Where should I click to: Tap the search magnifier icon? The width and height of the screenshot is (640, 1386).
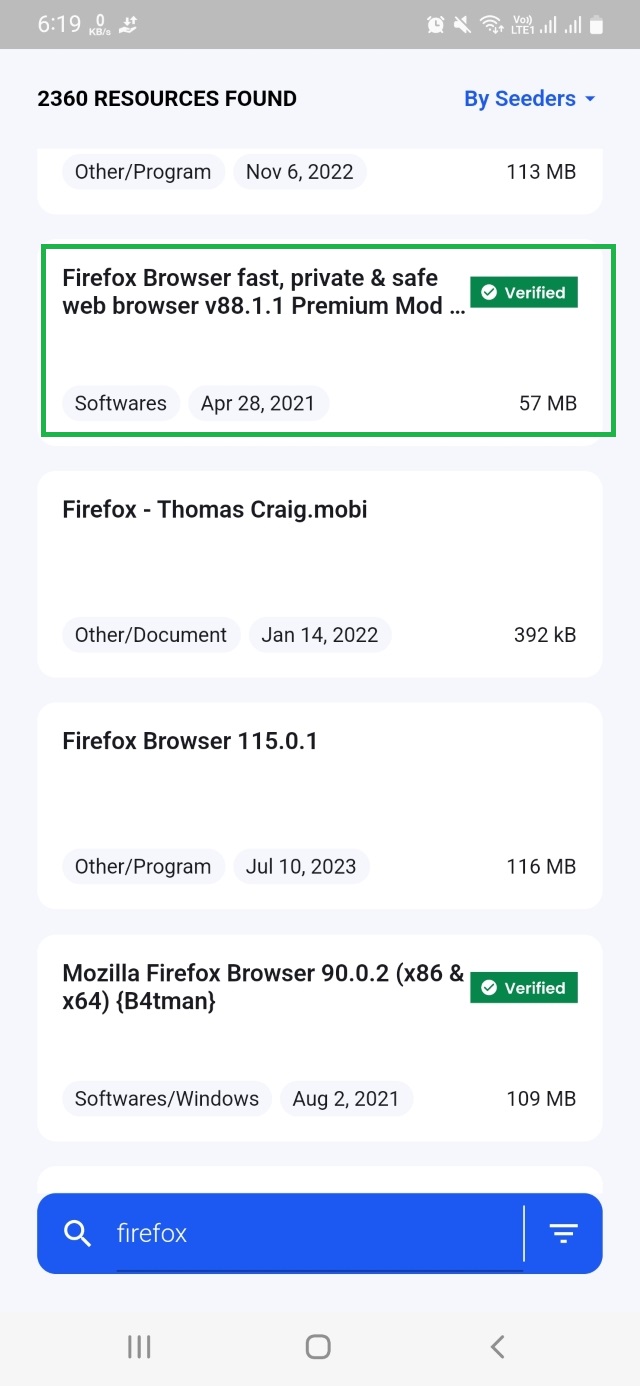pos(77,1234)
